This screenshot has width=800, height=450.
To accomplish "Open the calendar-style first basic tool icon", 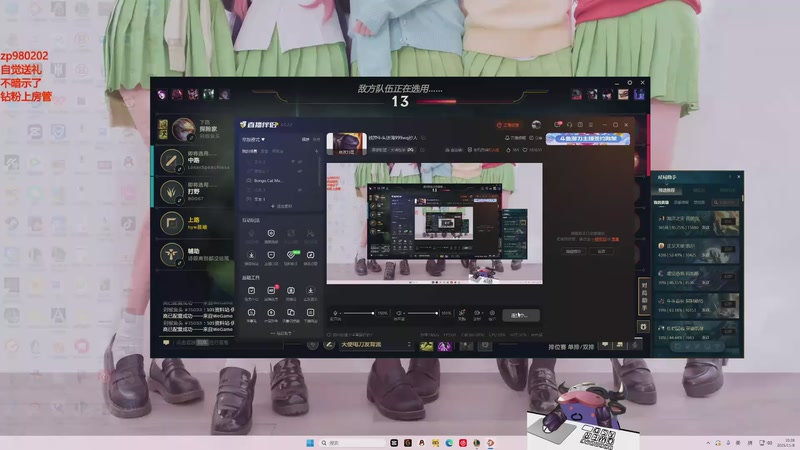I will pyautogui.click(x=251, y=291).
